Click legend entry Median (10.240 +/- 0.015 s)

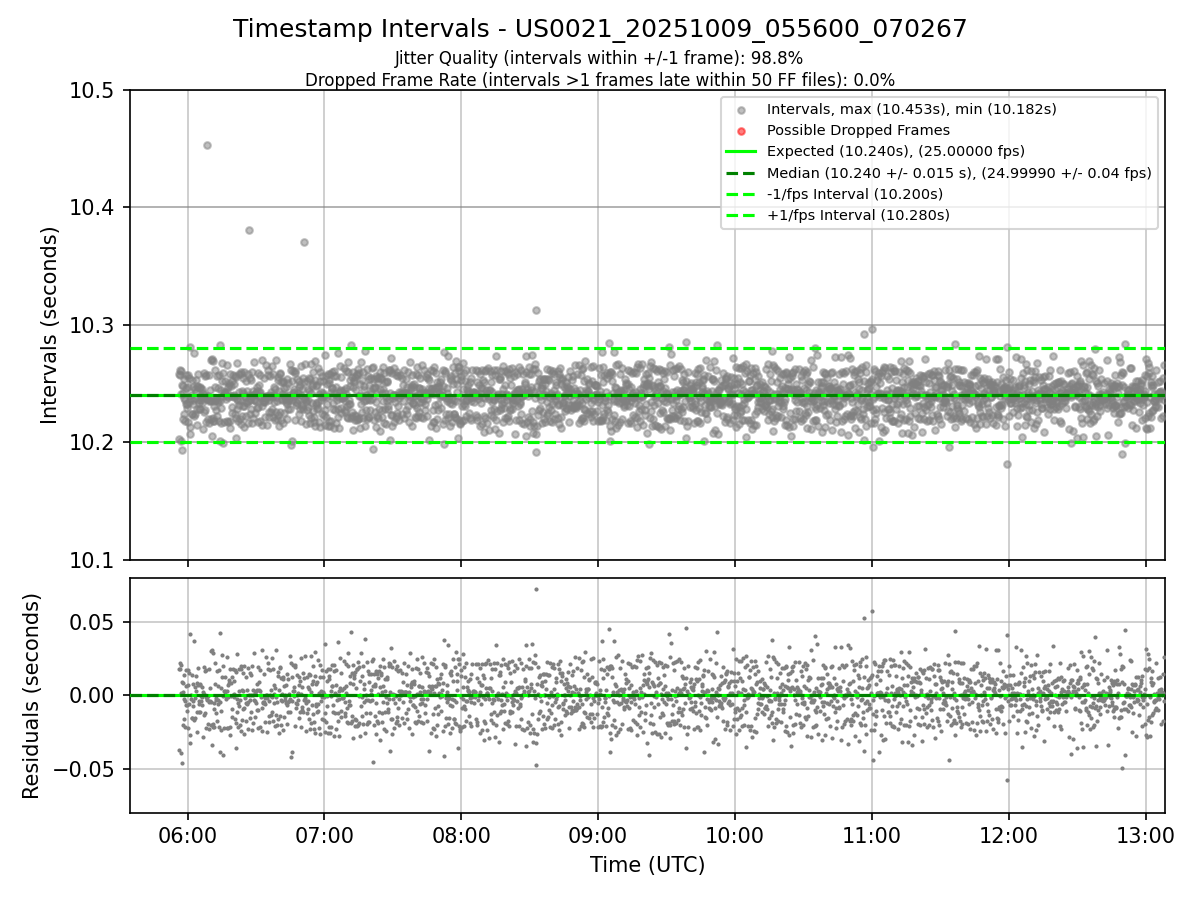(x=959, y=173)
